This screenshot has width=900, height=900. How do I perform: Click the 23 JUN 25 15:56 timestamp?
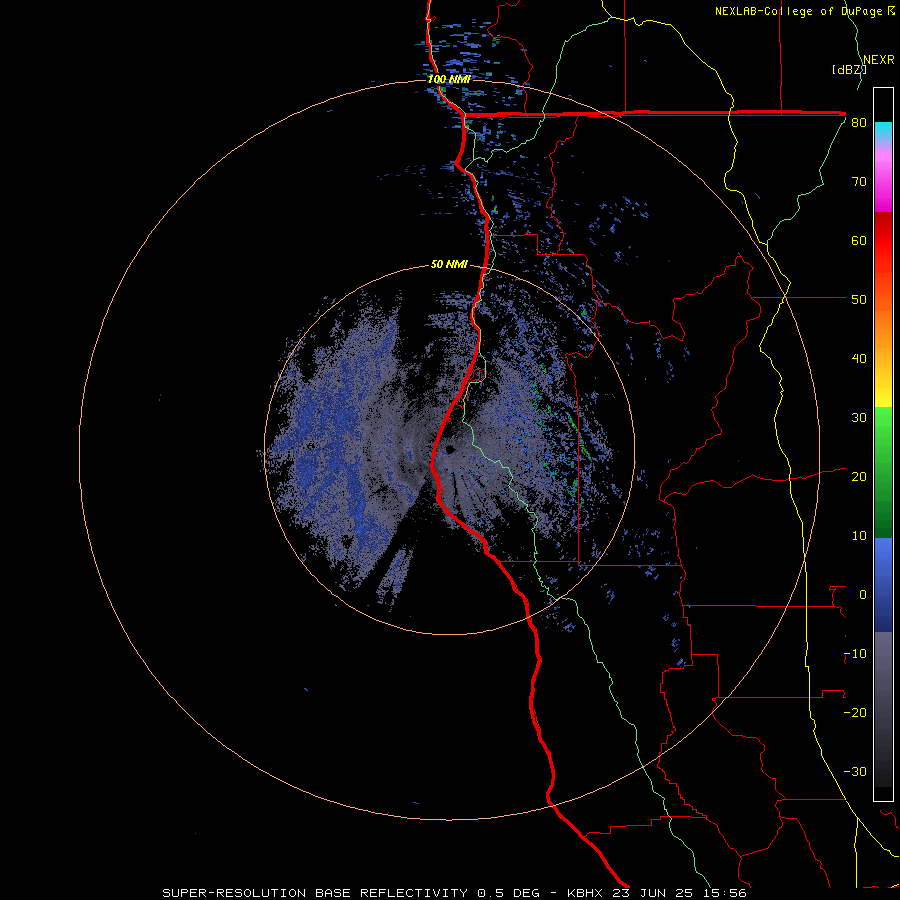(x=680, y=893)
